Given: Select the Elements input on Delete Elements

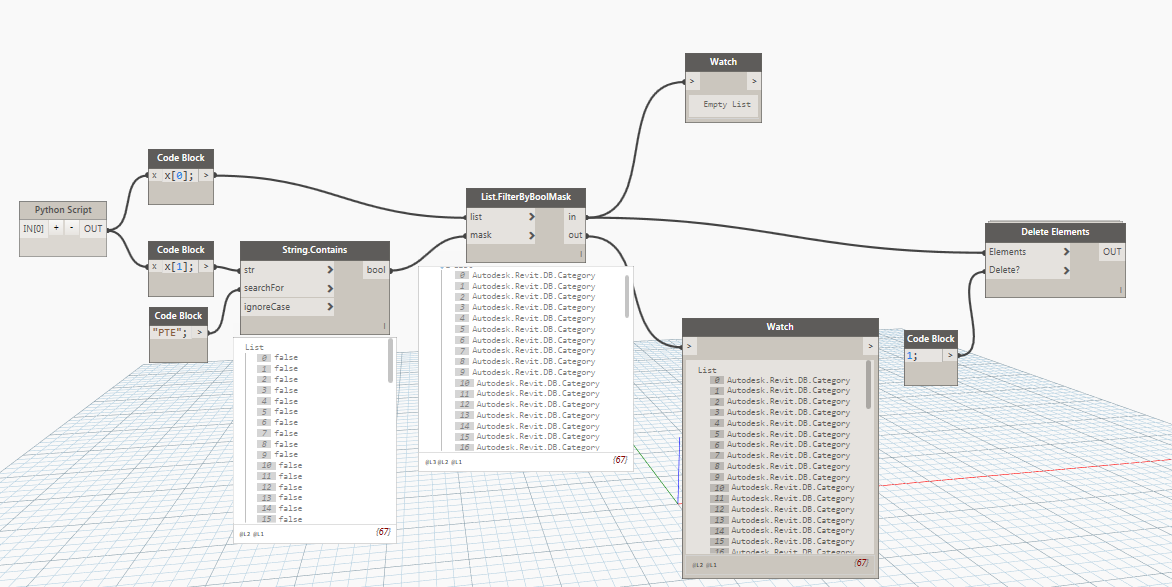Looking at the screenshot, I should click(x=1028, y=252).
